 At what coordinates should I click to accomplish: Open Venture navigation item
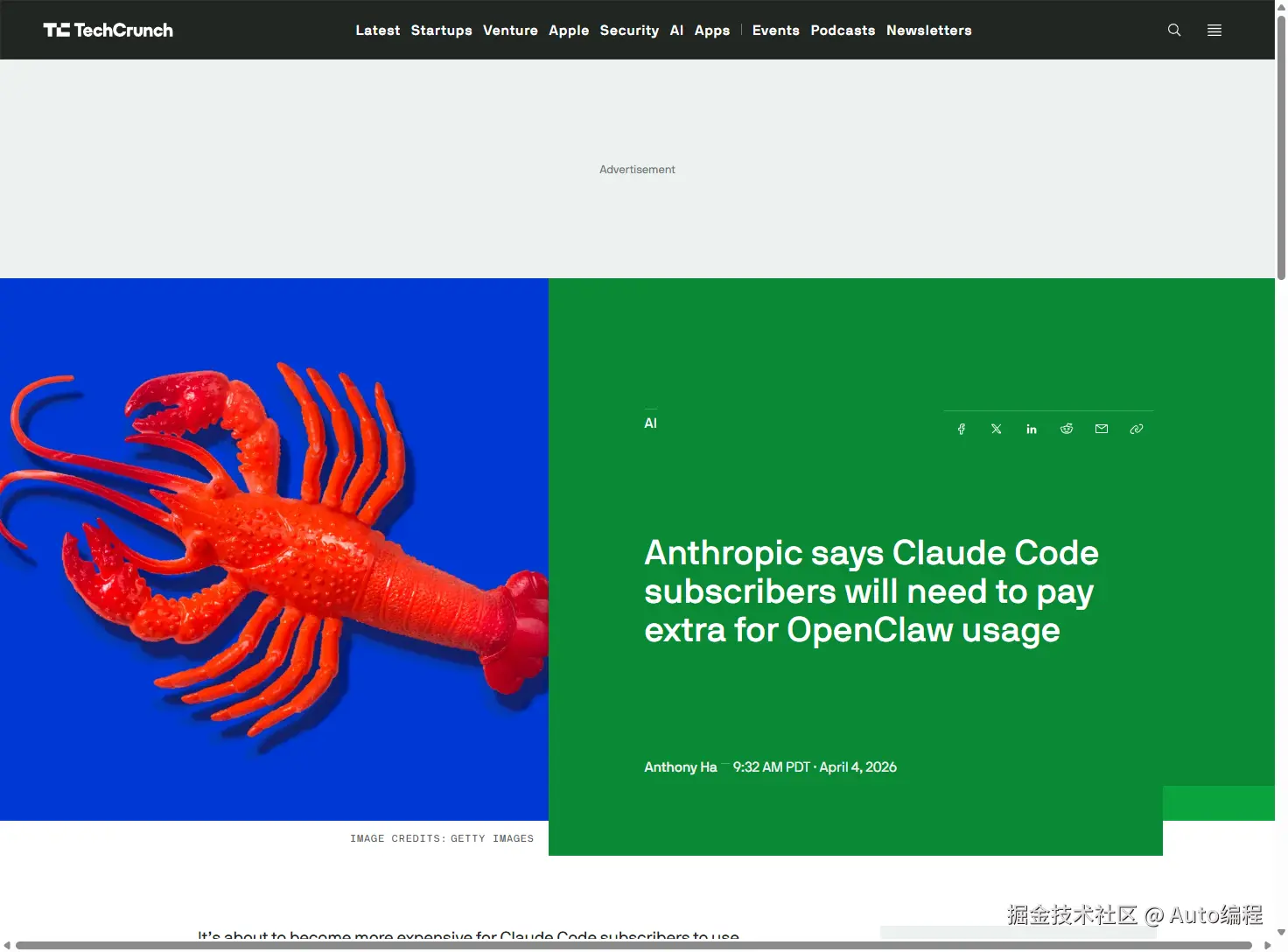tap(510, 30)
